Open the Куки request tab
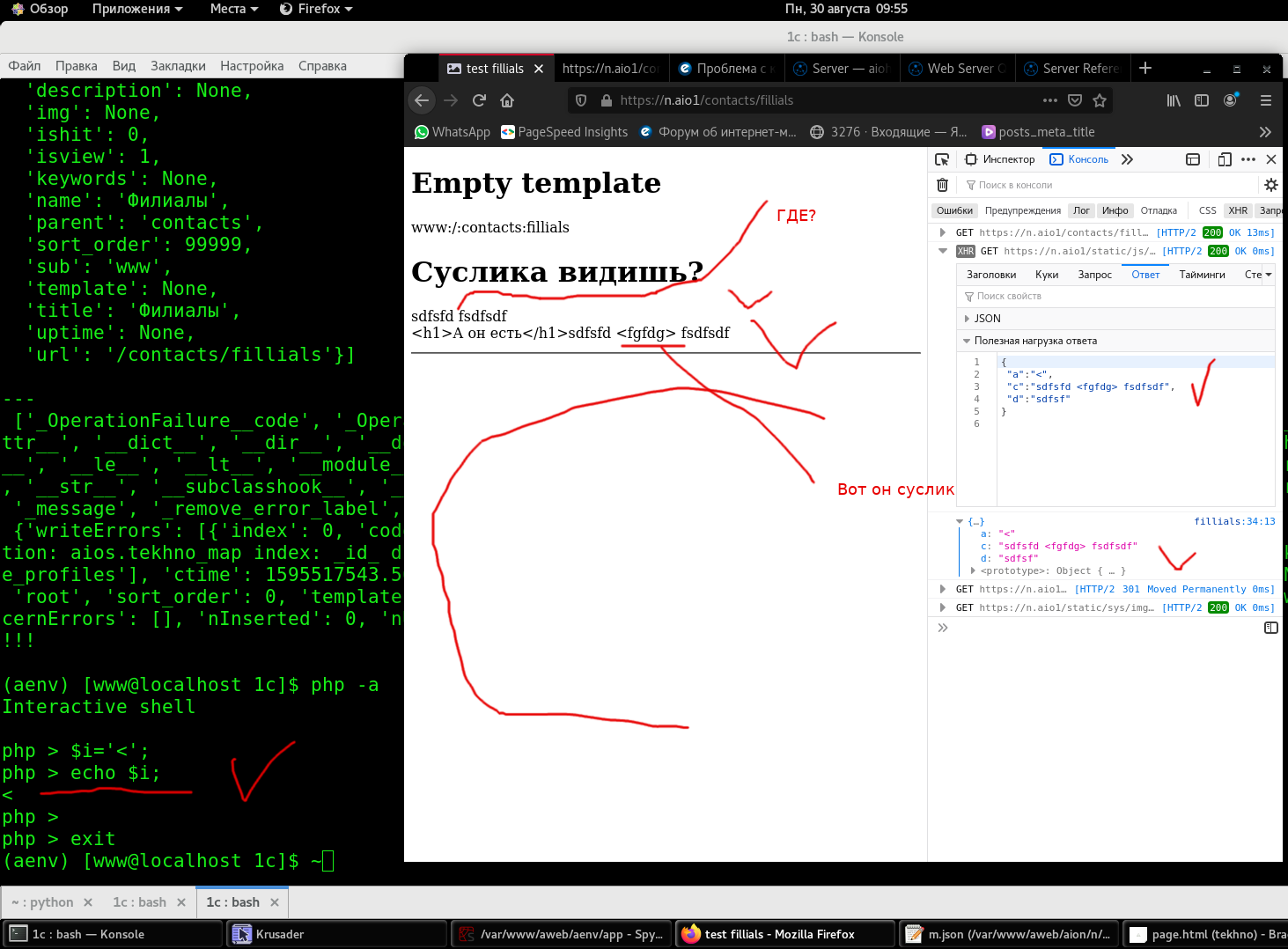The image size is (1288, 949). tap(1047, 275)
